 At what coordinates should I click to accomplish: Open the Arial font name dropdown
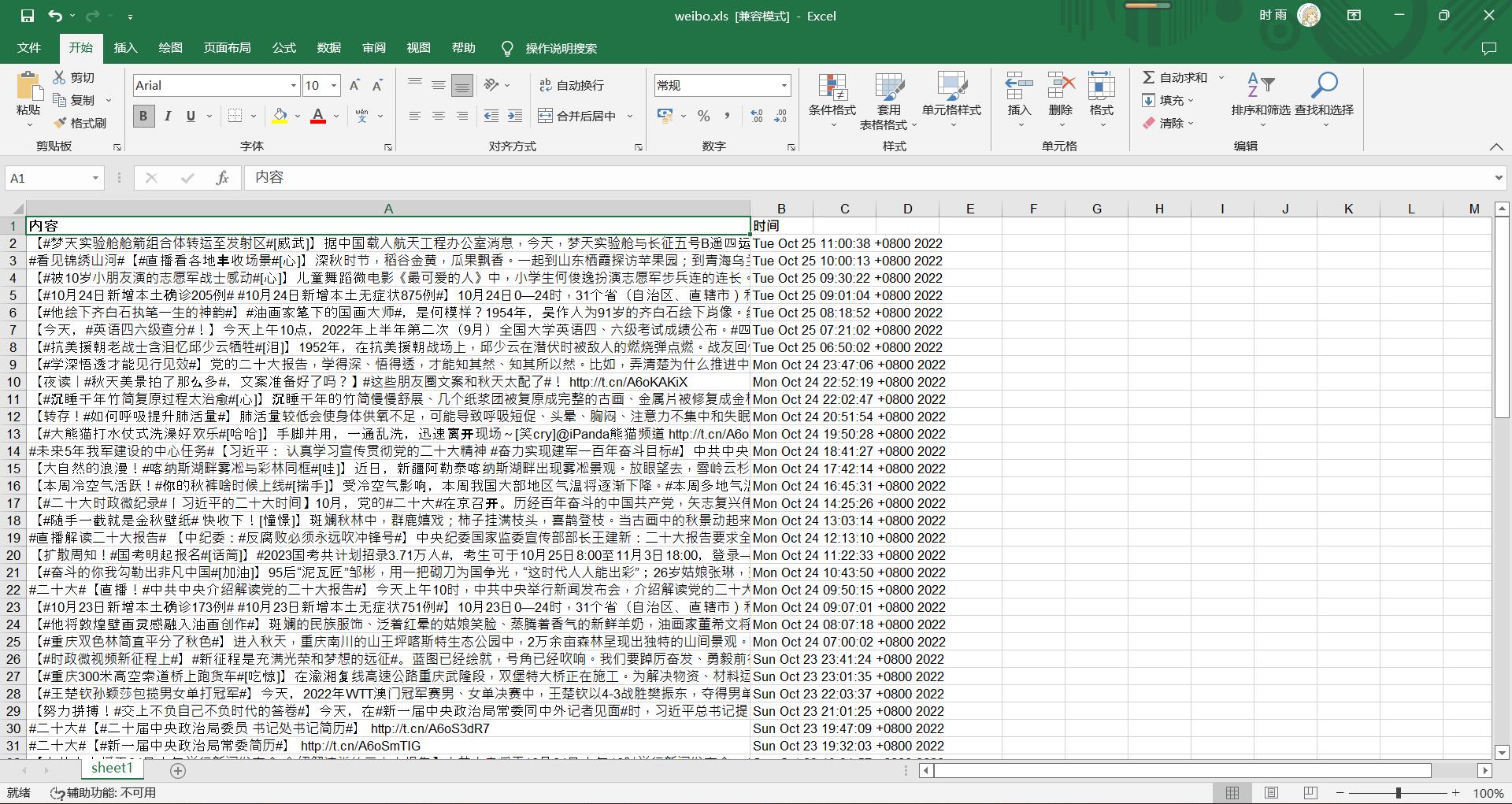293,85
